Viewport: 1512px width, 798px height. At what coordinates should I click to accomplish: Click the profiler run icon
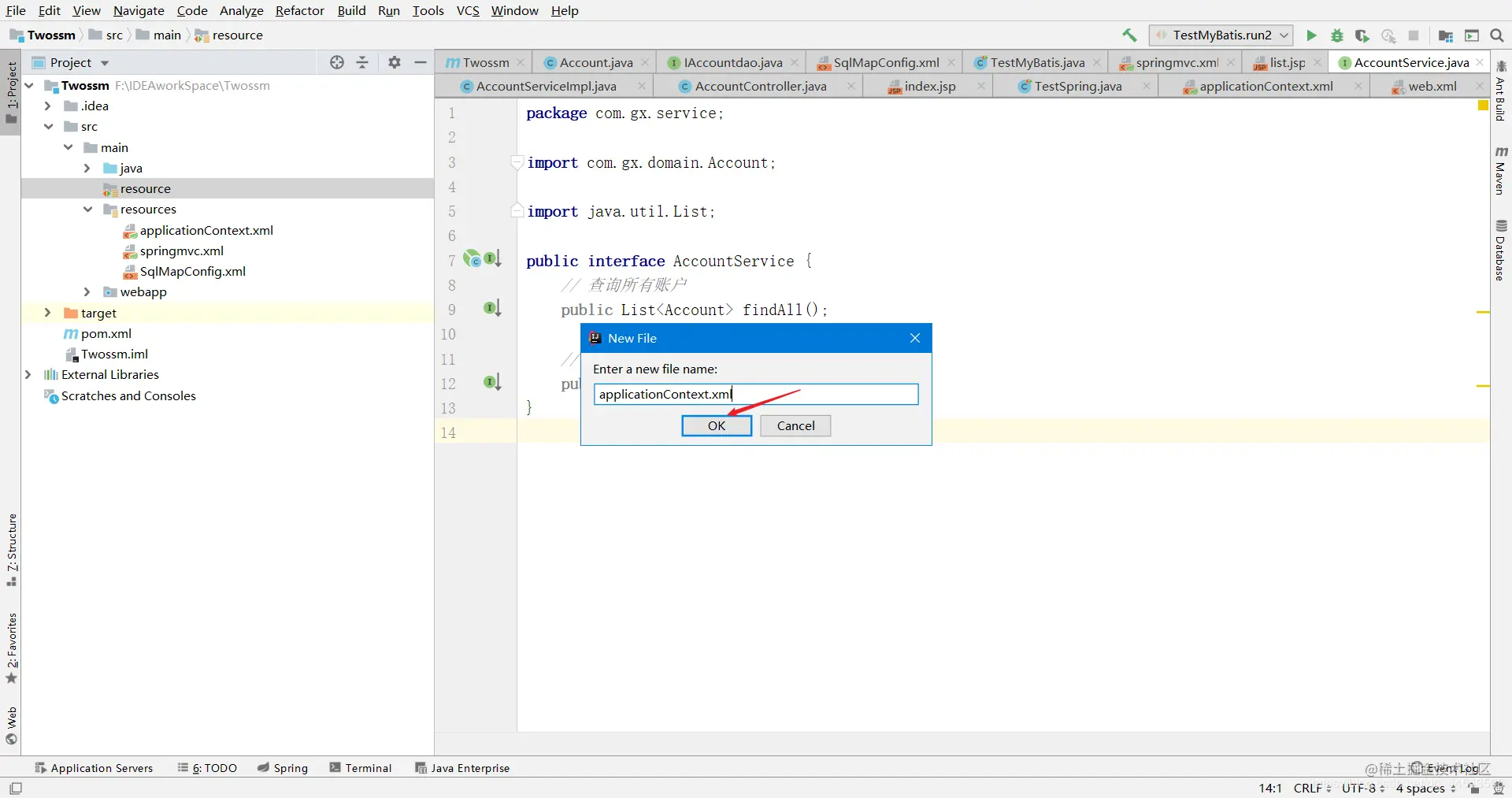(1388, 35)
